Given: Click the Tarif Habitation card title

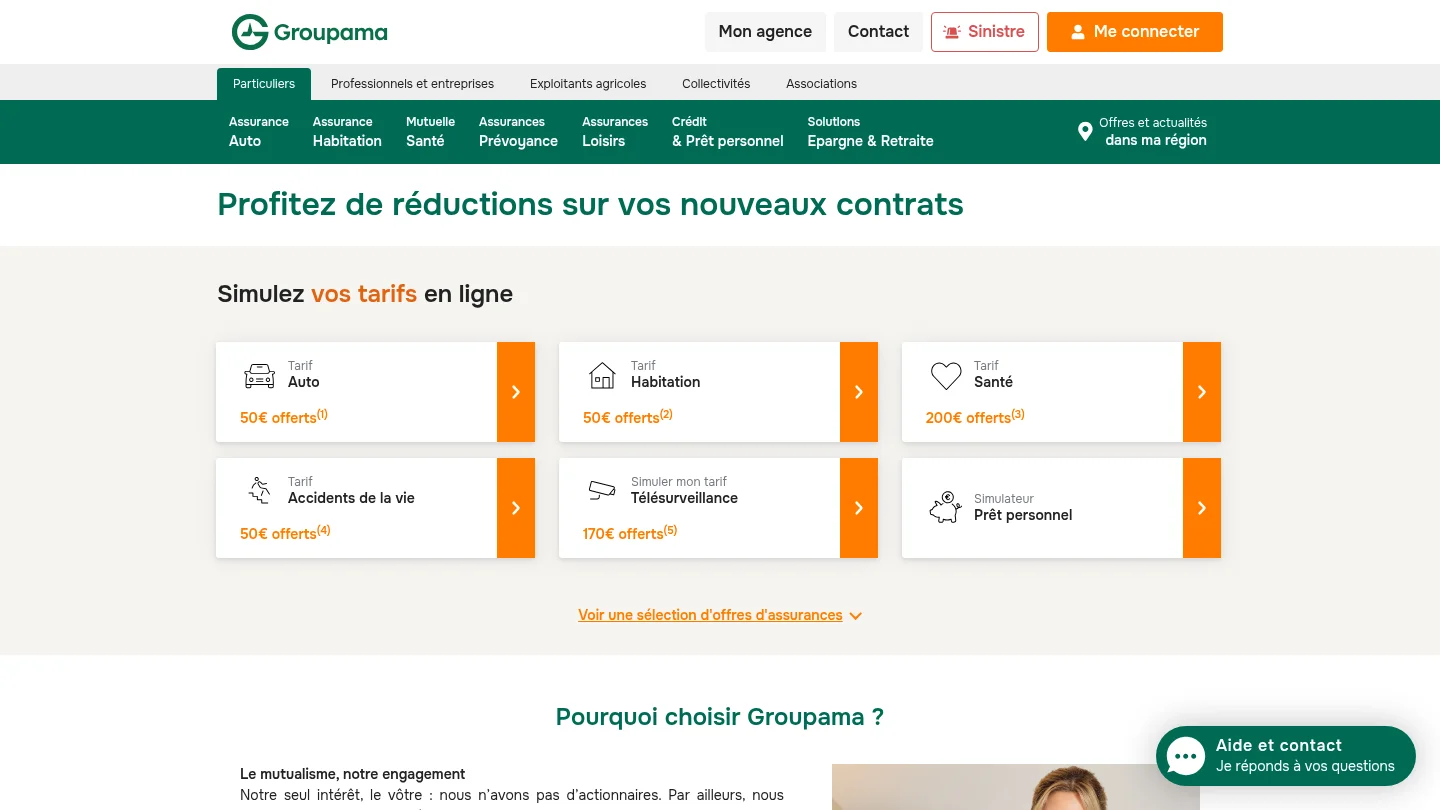Looking at the screenshot, I should (665, 374).
